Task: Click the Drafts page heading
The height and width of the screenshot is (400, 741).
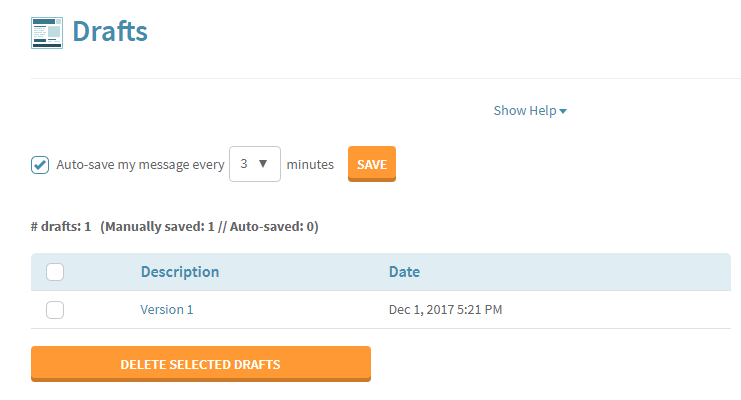Action: point(110,32)
